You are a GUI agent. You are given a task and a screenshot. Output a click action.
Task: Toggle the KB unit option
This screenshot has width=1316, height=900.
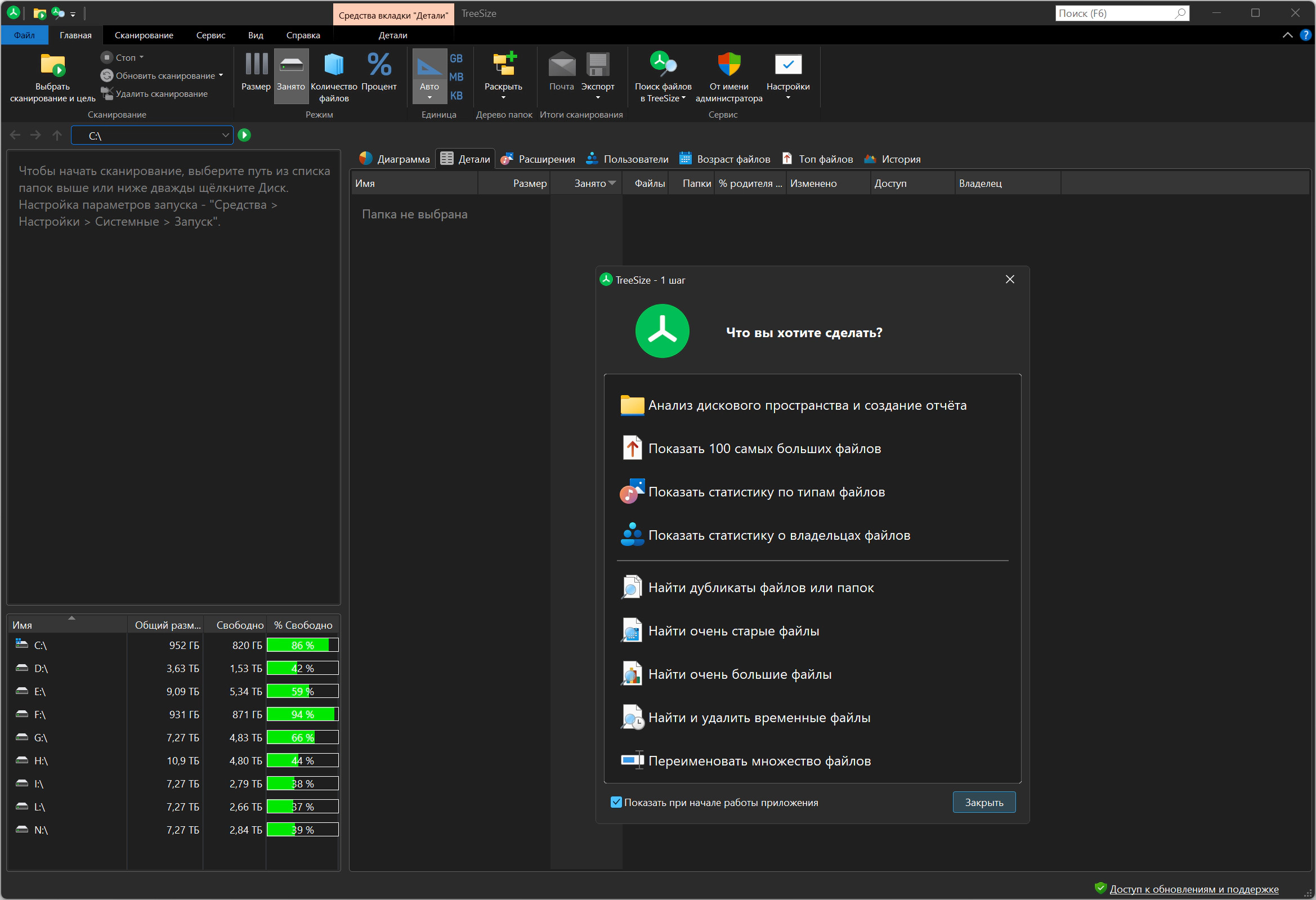coord(456,96)
